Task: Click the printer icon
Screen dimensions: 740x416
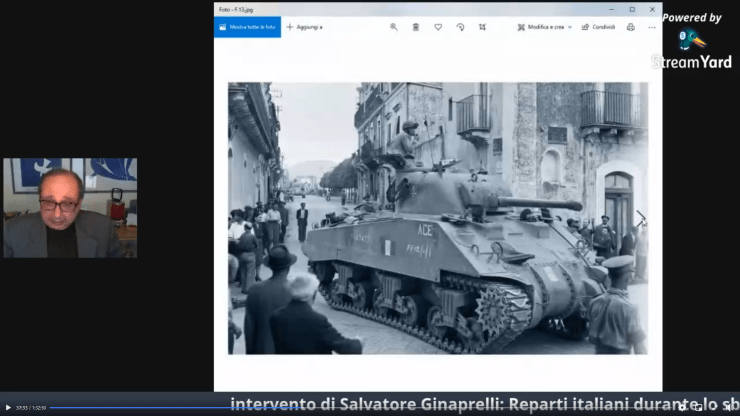Action: [630, 27]
